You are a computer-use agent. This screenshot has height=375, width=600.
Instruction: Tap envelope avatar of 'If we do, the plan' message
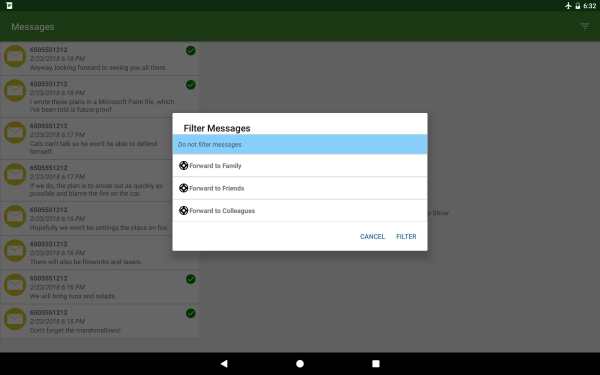[x=15, y=174]
